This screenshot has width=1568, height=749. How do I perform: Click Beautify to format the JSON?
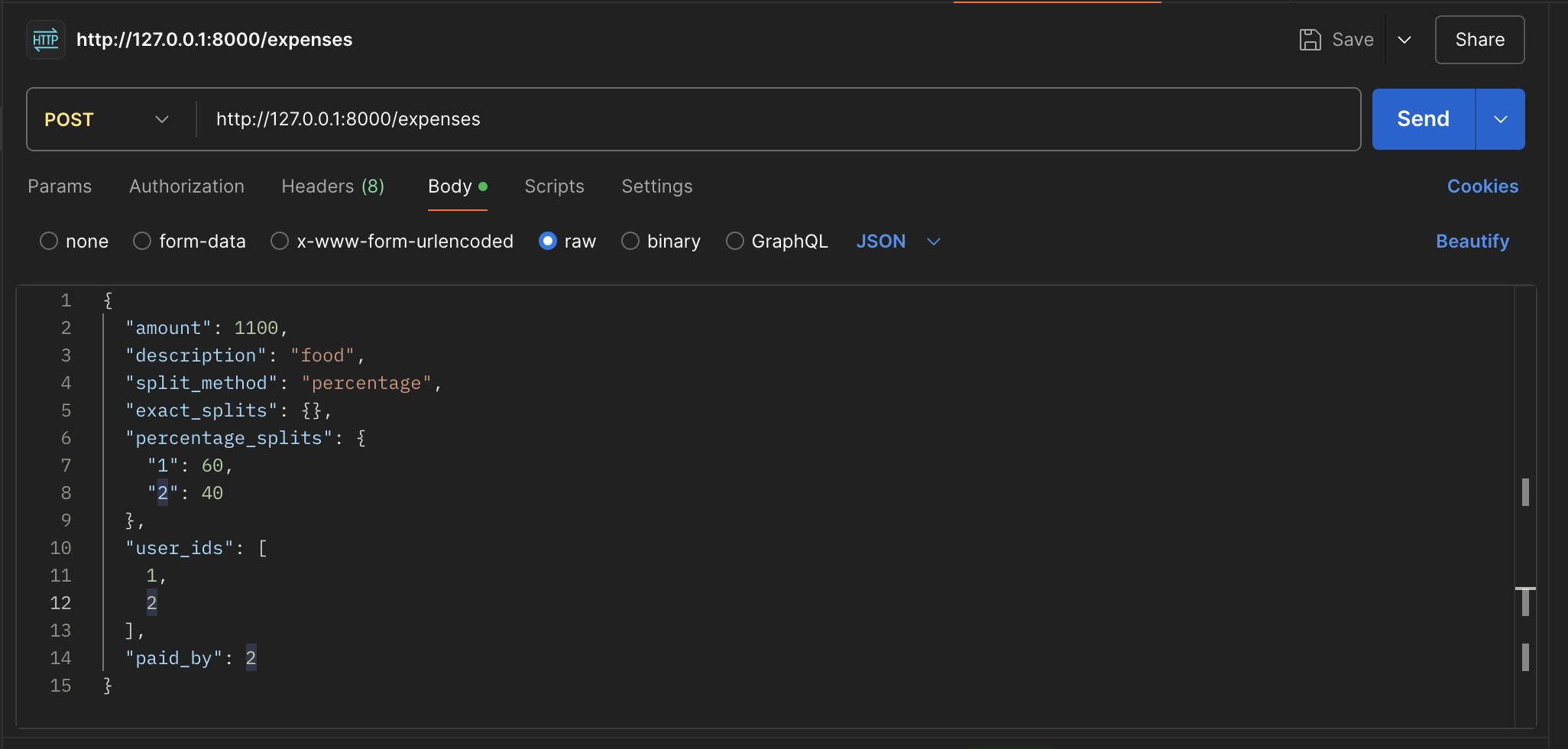(1472, 242)
